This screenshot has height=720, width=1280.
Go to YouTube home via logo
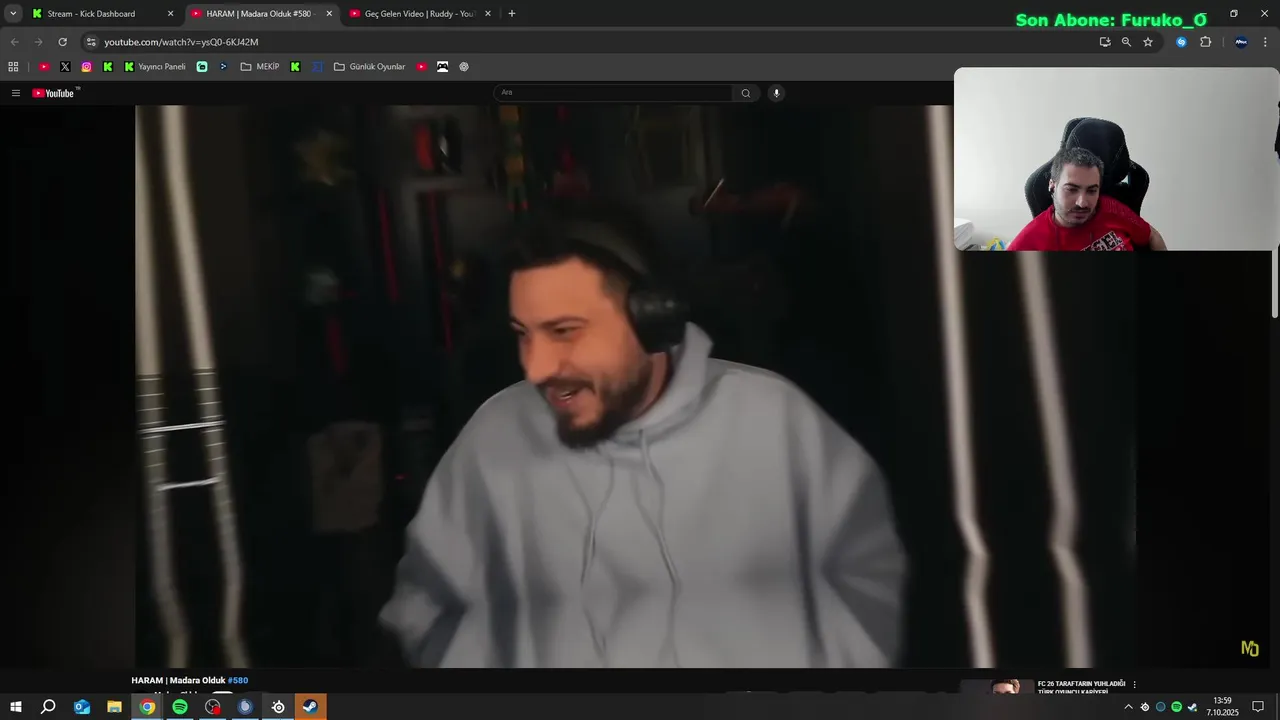click(54, 93)
